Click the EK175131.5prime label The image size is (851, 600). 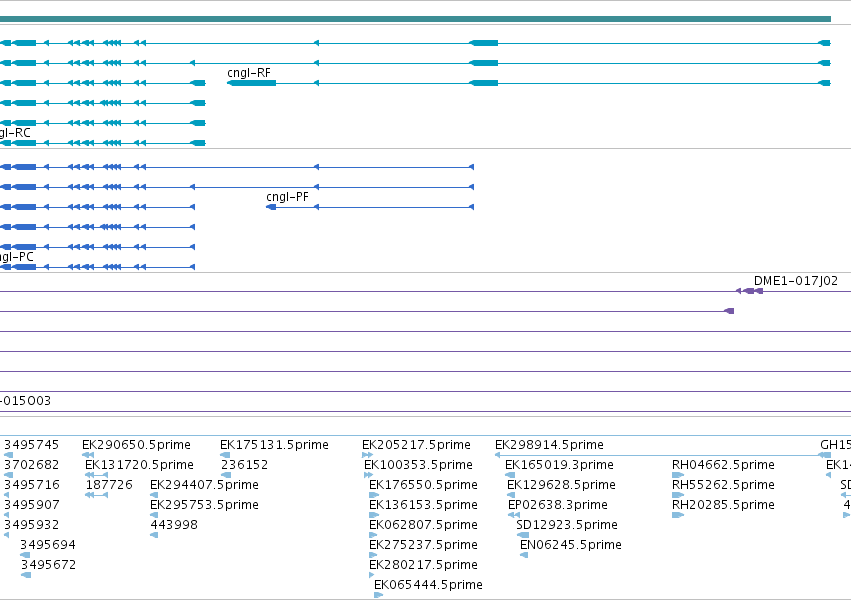274,445
